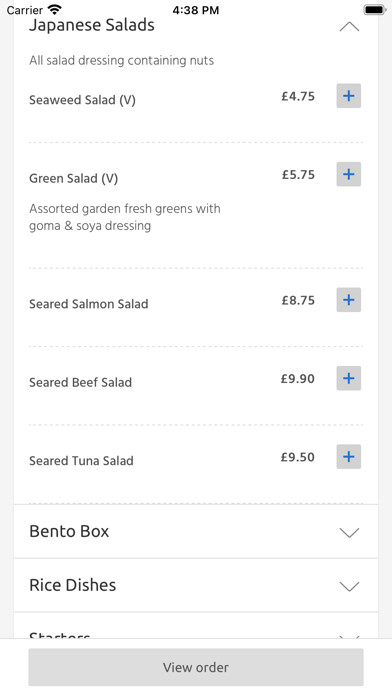
Task: Select the Japanese Salads section title
Action: pos(92,25)
